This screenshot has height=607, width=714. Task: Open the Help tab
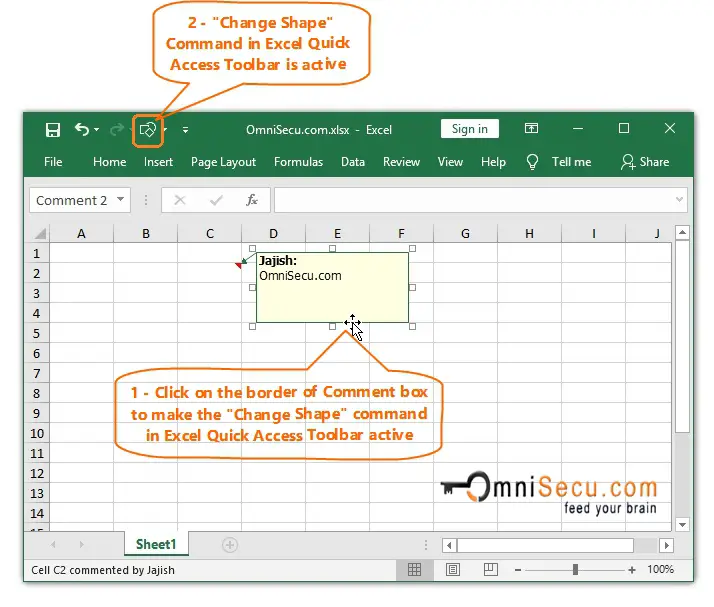pos(493,162)
